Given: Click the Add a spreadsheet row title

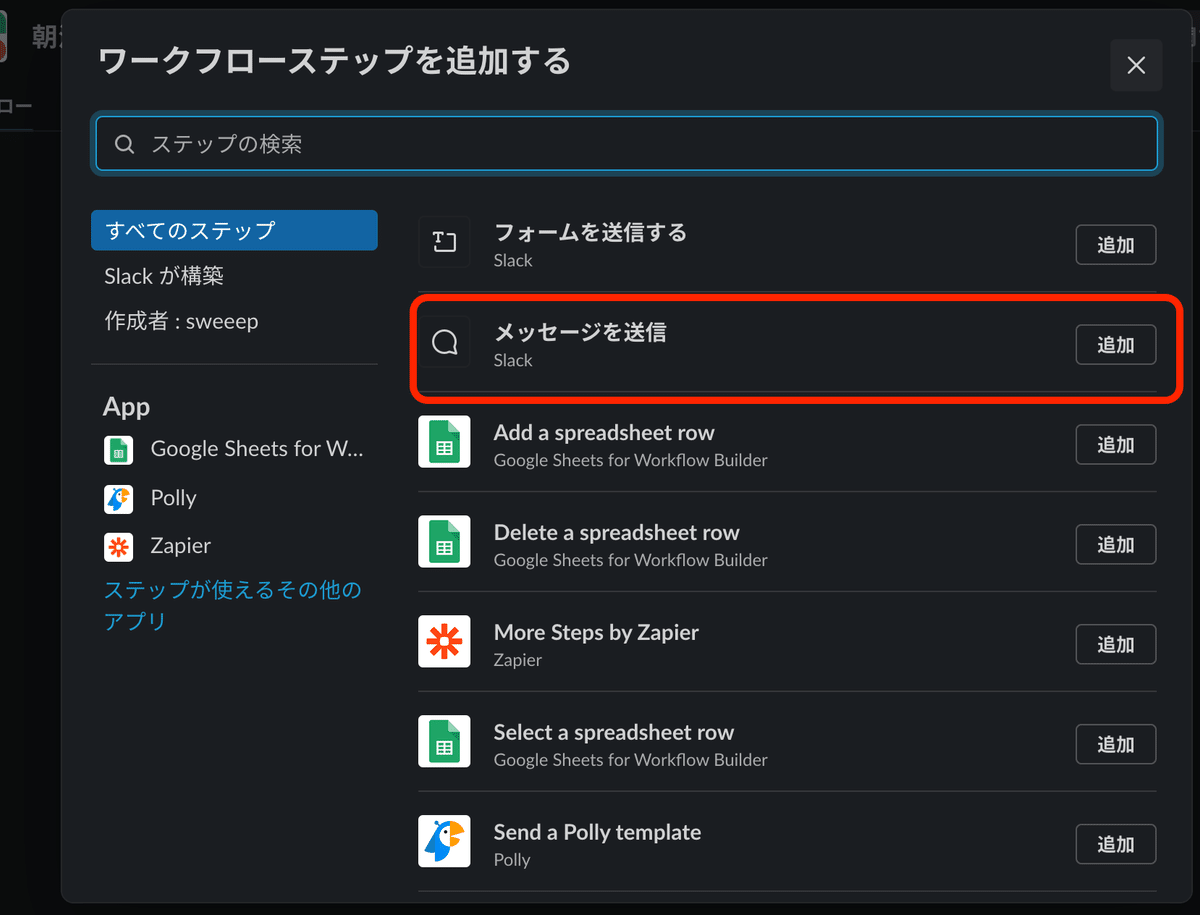Looking at the screenshot, I should (x=604, y=432).
